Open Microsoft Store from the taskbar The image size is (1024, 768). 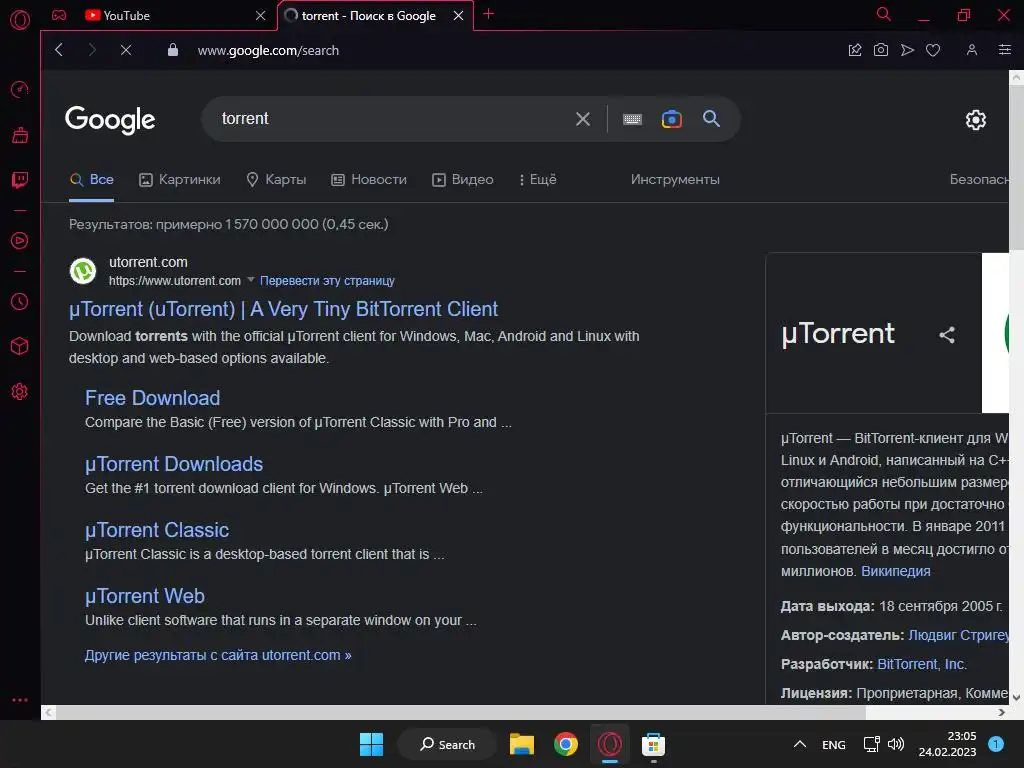[x=653, y=744]
